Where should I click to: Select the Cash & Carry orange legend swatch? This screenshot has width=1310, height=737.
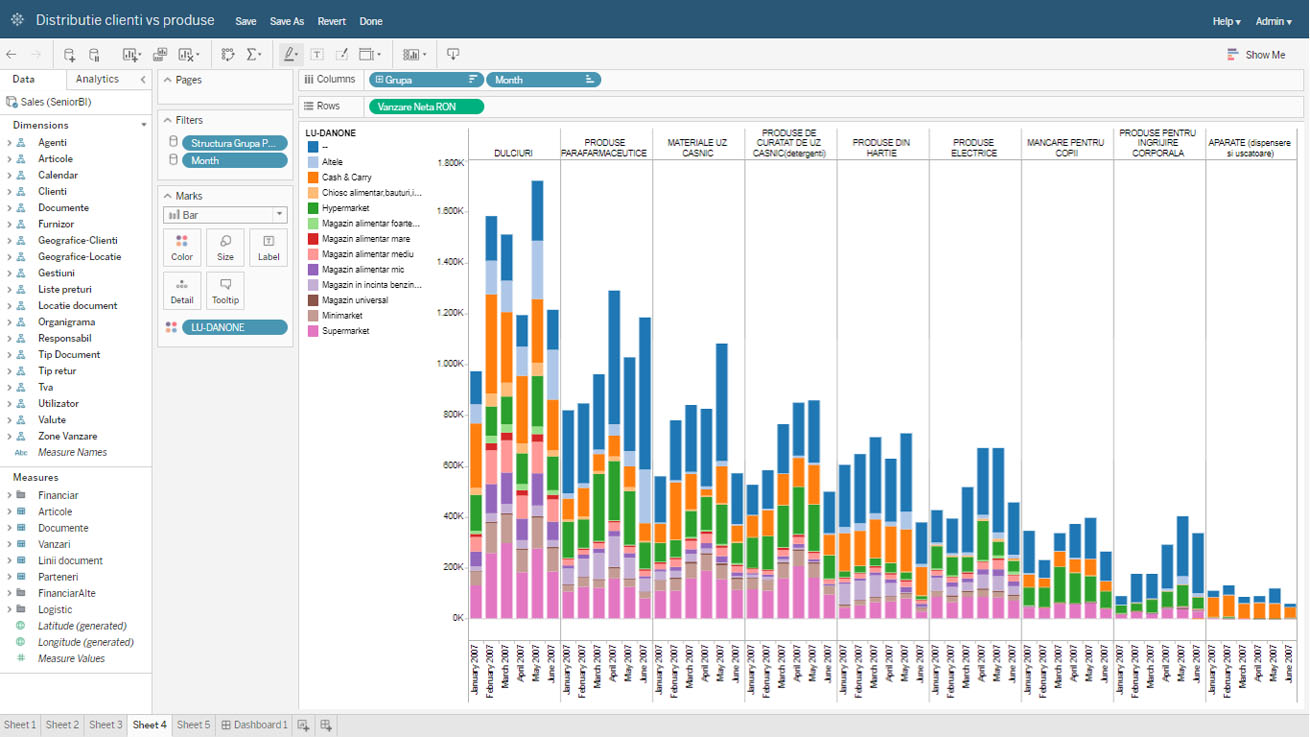[x=313, y=177]
